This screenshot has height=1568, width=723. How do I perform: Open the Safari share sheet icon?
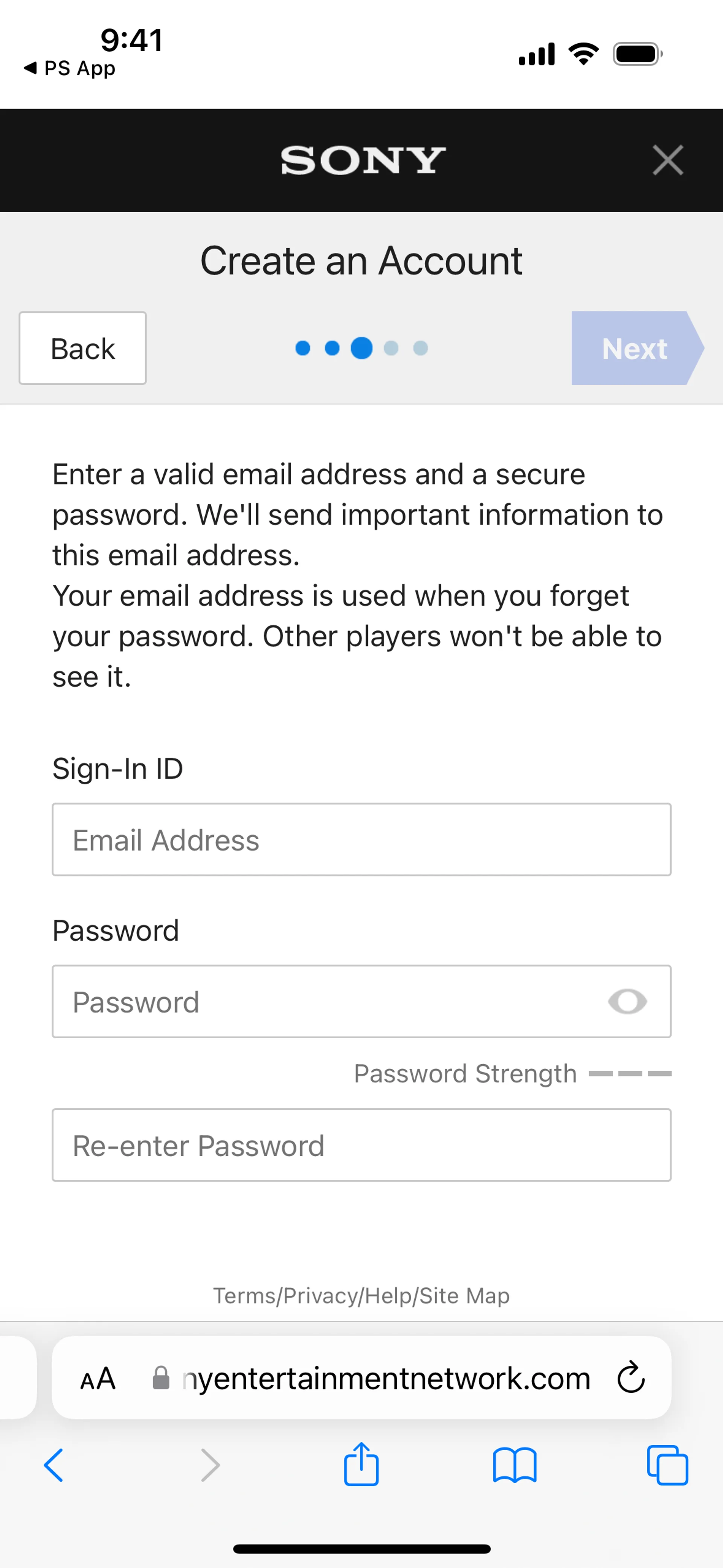pos(361,1464)
